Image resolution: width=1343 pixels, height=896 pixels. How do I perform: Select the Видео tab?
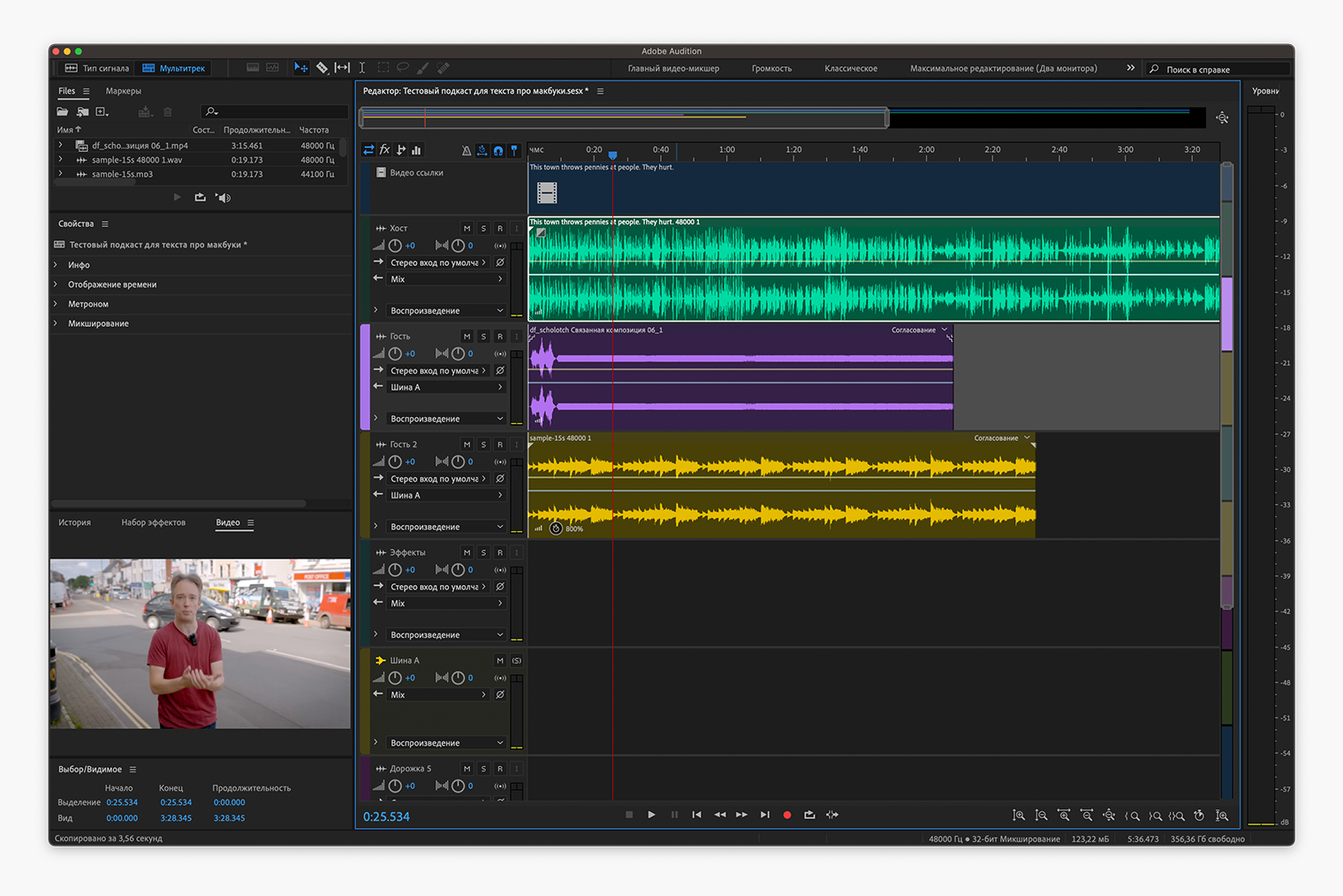coord(228,523)
